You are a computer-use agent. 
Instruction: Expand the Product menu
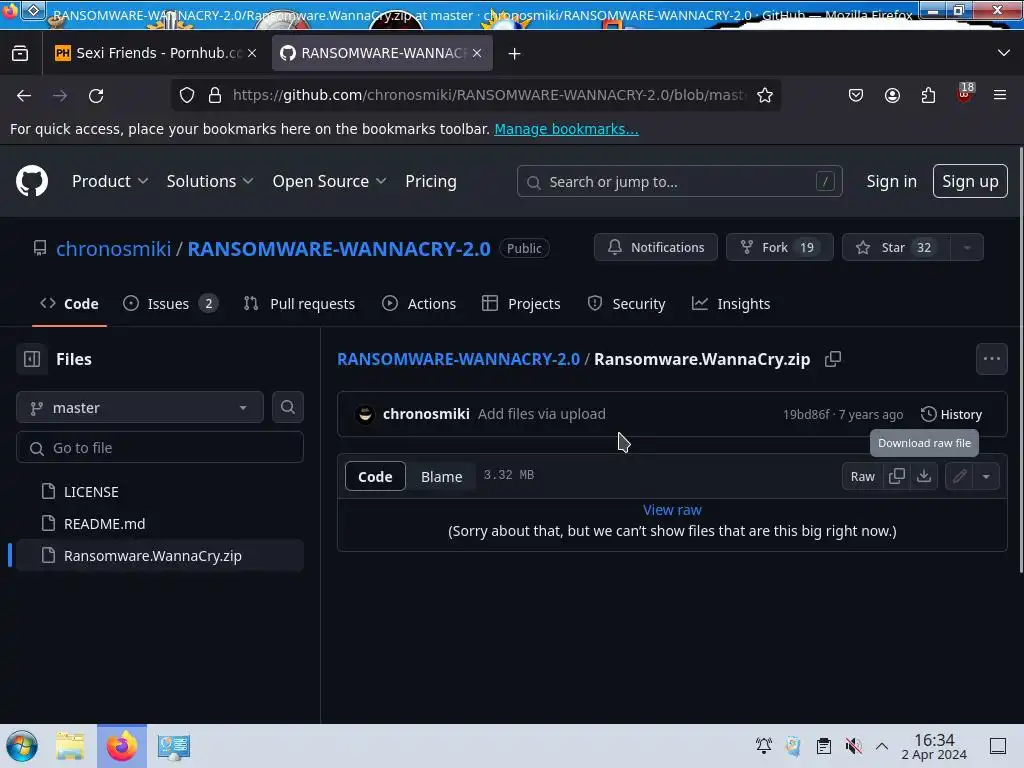coord(110,181)
